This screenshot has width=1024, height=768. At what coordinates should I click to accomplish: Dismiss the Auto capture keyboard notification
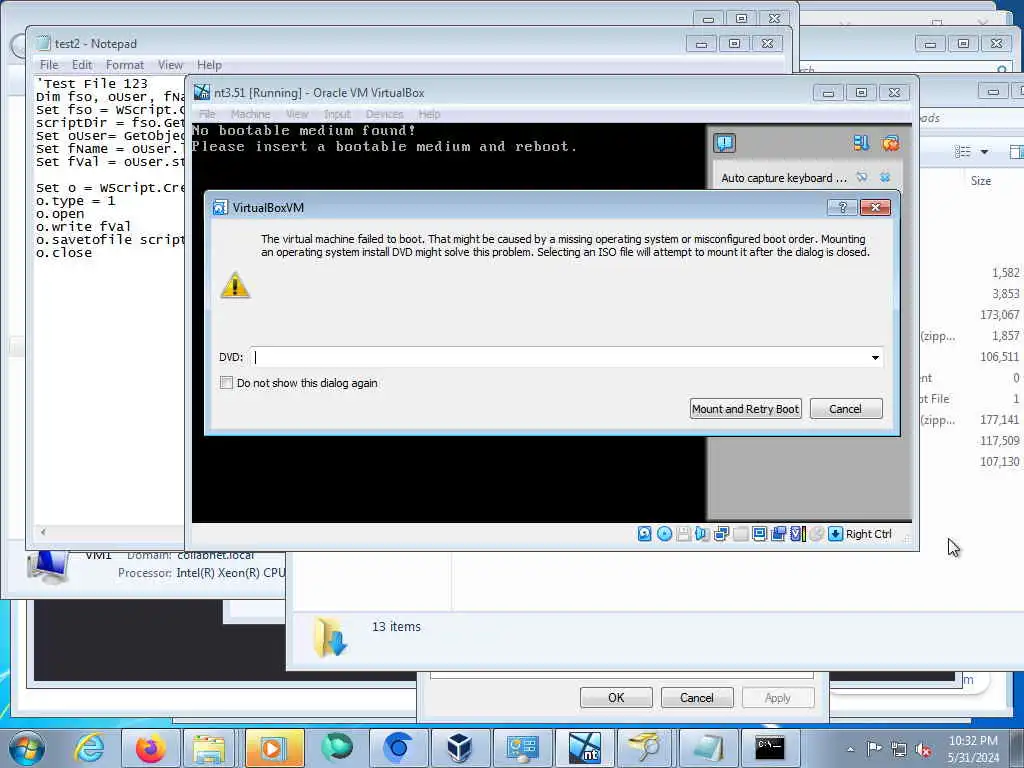885,177
